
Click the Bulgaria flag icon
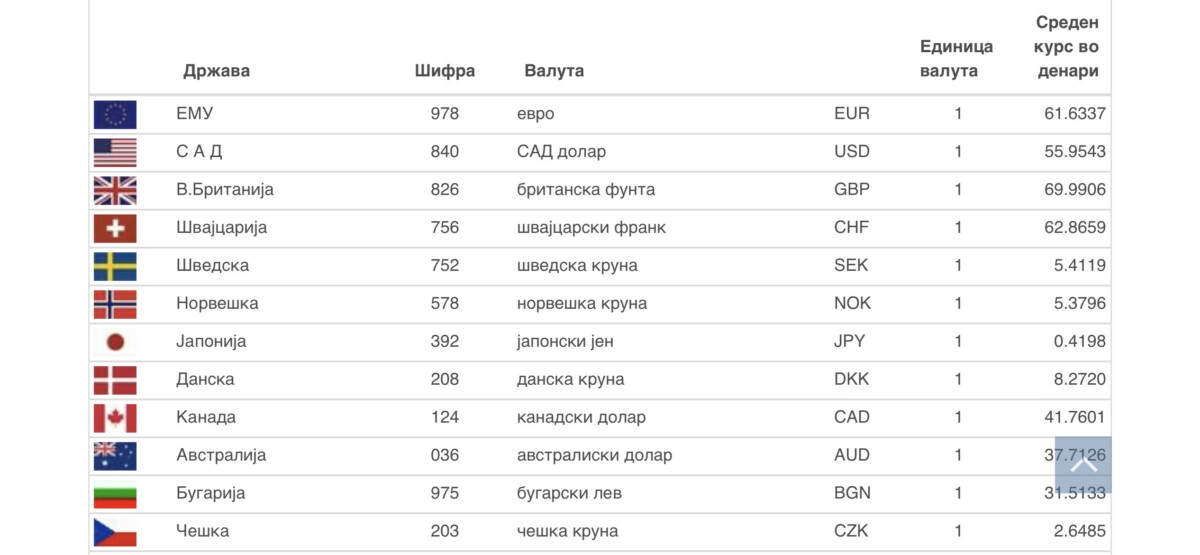[115, 494]
